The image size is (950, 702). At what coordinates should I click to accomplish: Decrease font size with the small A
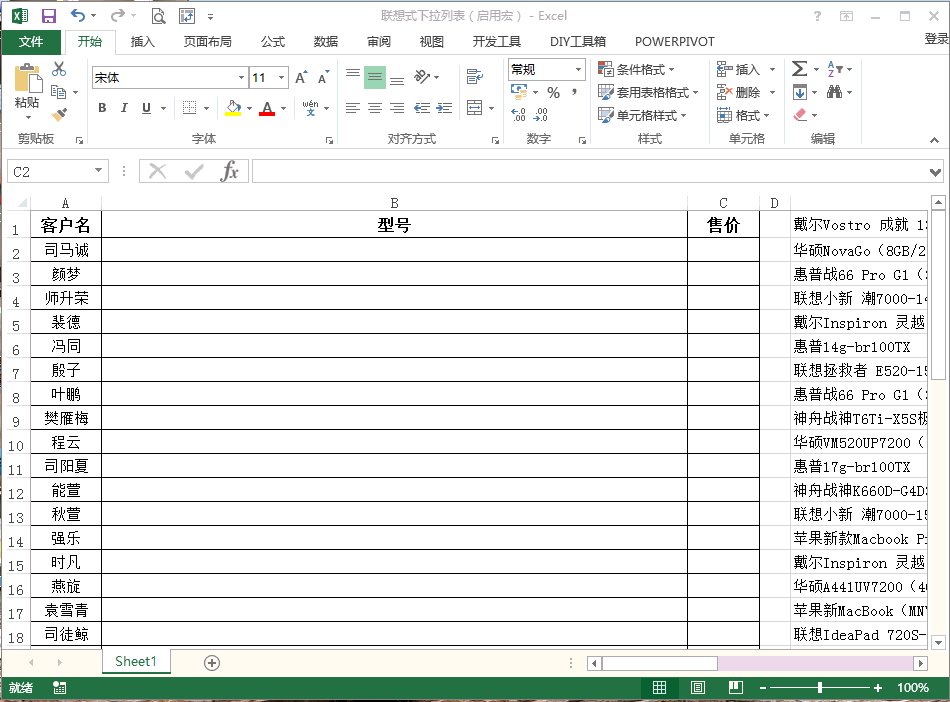click(x=324, y=78)
